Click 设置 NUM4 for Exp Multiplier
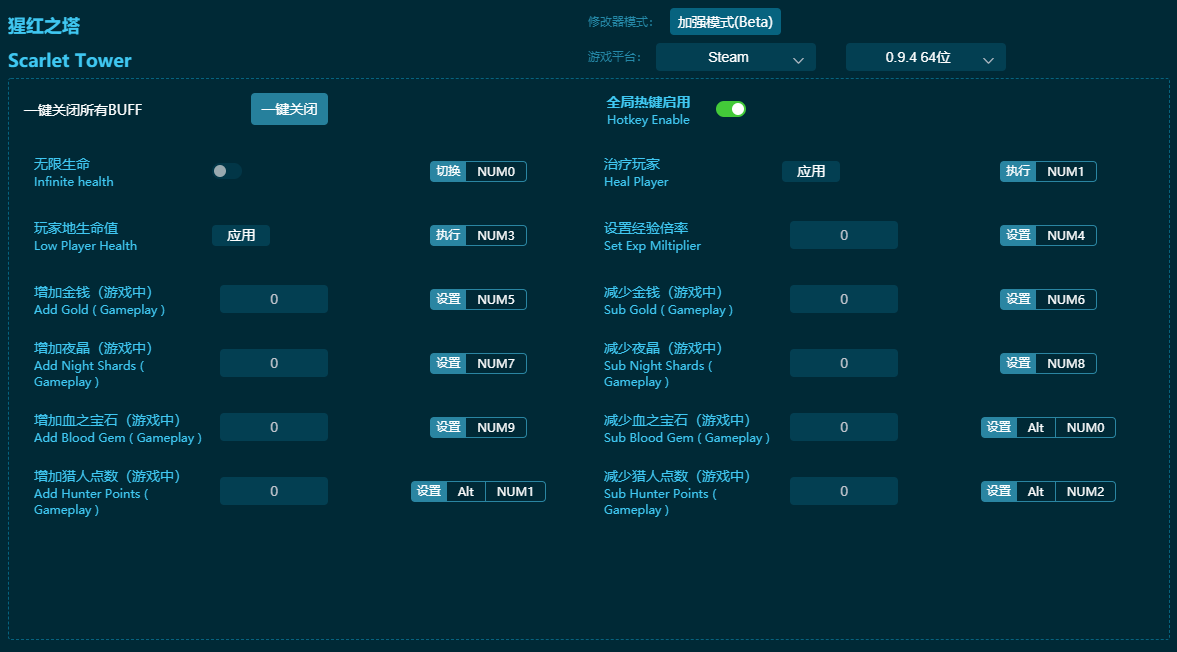Screen dimensions: 1177x652 pos(1048,235)
